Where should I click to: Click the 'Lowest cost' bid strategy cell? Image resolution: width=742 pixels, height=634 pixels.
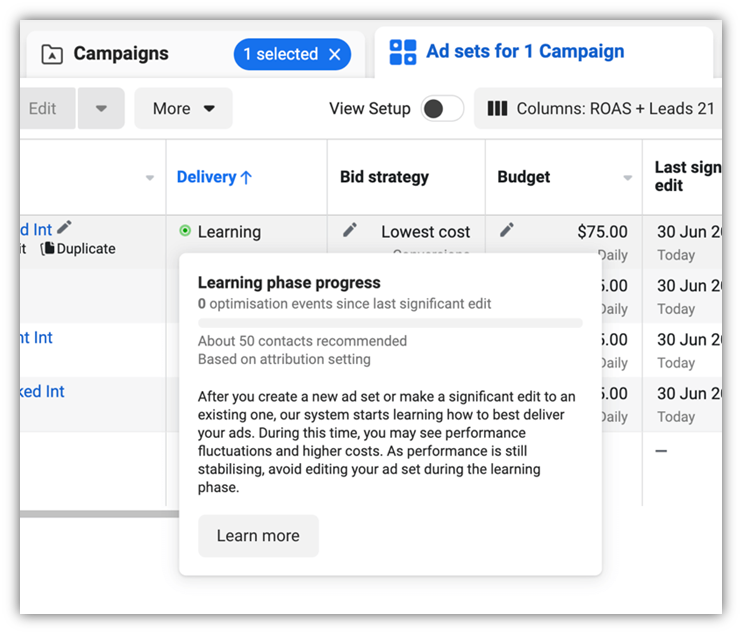(425, 232)
